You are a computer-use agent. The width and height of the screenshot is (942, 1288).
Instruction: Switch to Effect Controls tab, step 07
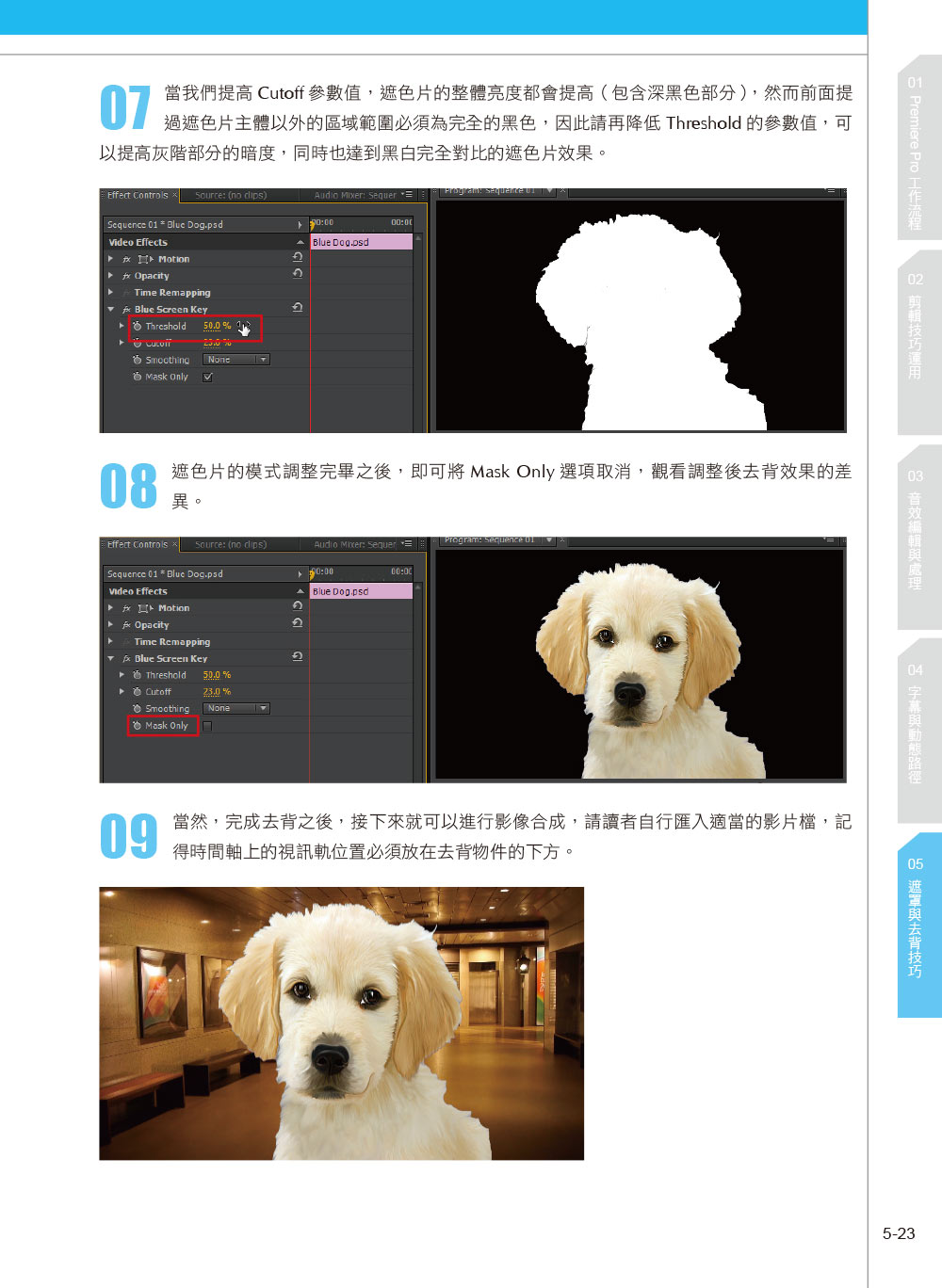(x=138, y=195)
